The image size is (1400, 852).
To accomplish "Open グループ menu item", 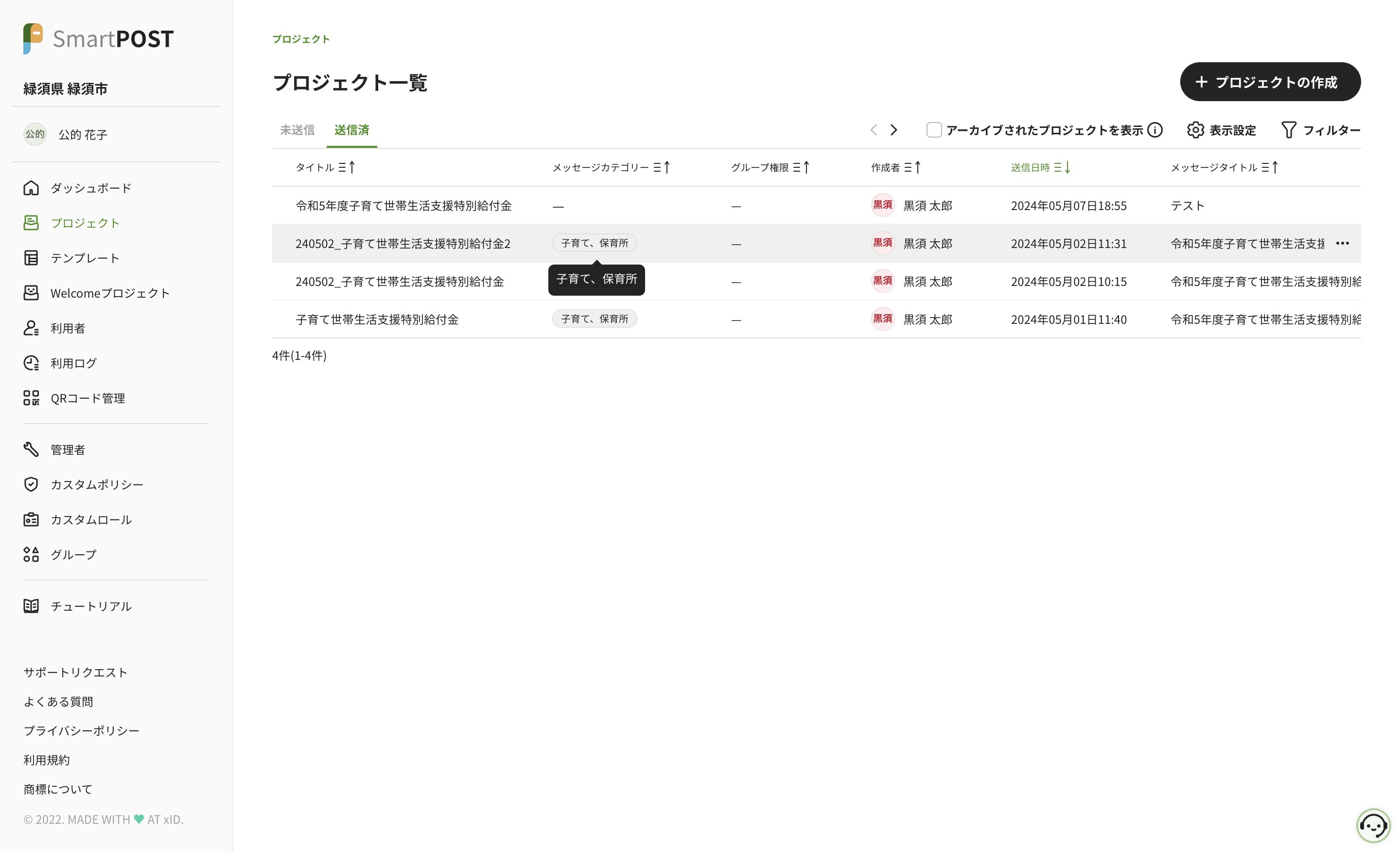I will pos(74,555).
